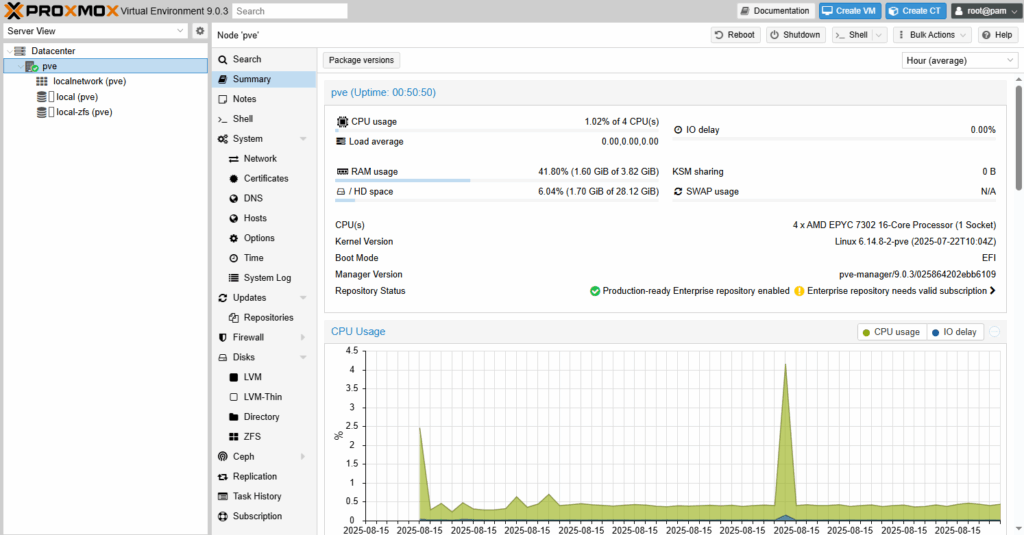Click the CPU usage progress bar

[x=497, y=131]
